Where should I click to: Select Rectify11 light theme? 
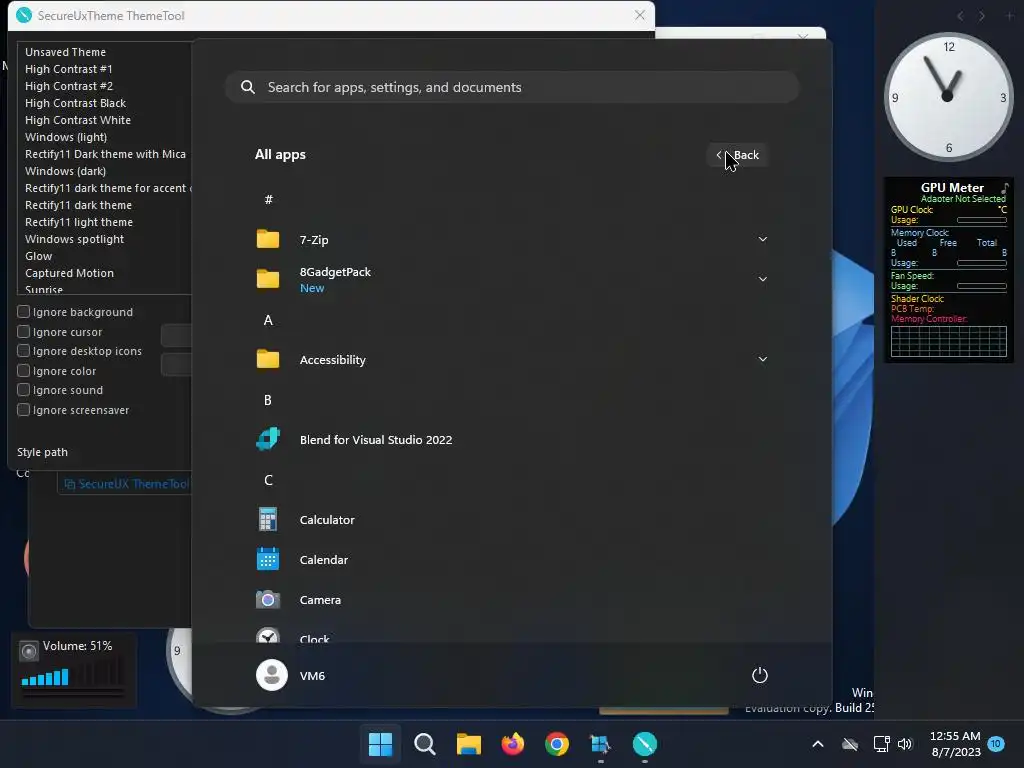78,221
